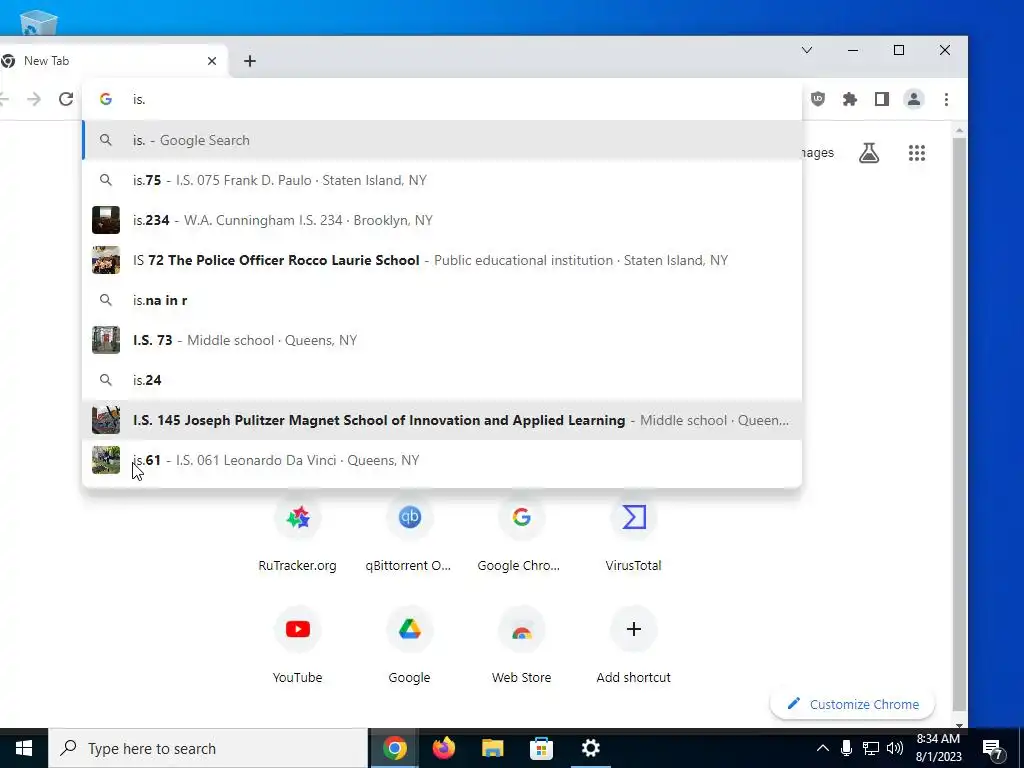Click the forward navigation arrow
Viewport: 1024px width, 768px height.
34,99
